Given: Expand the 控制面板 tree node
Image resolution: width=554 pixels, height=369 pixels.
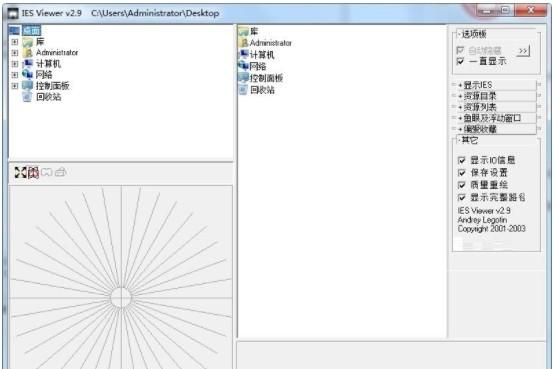Looking at the screenshot, I should coord(15,86).
